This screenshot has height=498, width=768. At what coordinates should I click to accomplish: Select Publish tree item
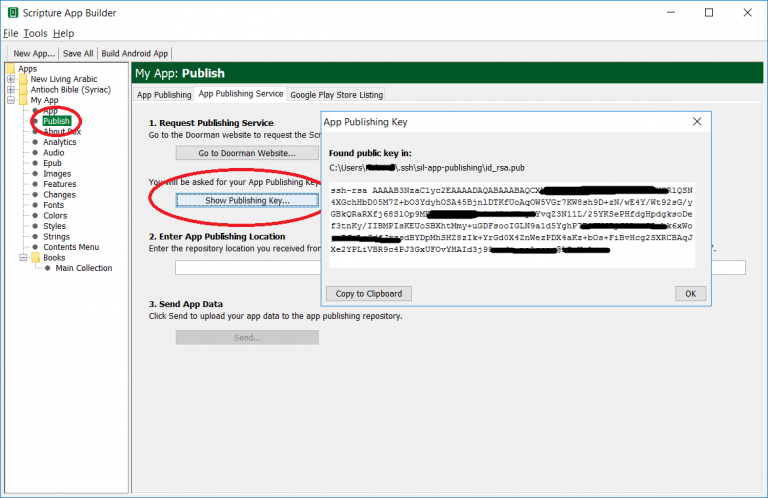click(56, 121)
